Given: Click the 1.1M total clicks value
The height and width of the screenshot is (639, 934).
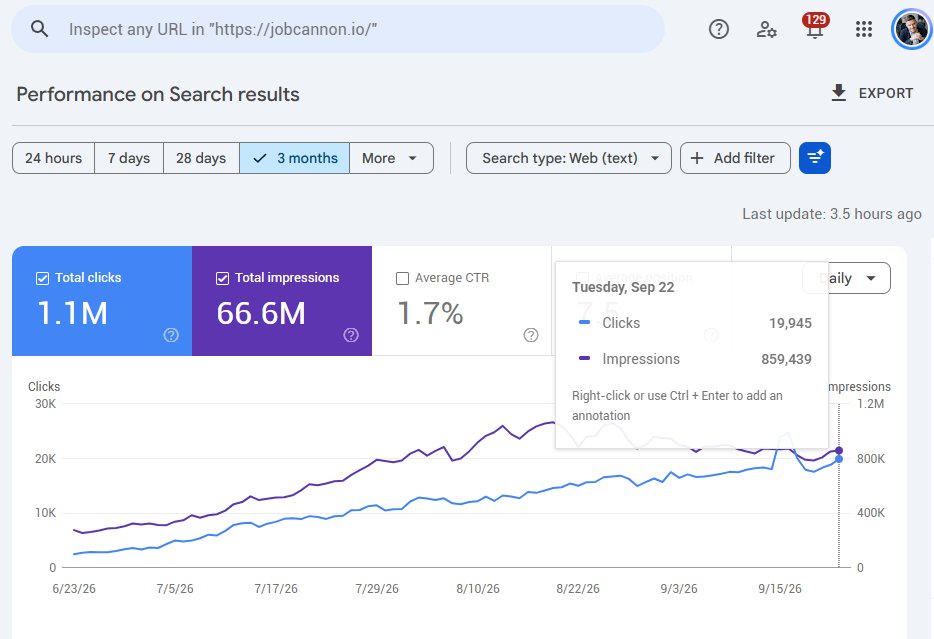Looking at the screenshot, I should 72,313.
